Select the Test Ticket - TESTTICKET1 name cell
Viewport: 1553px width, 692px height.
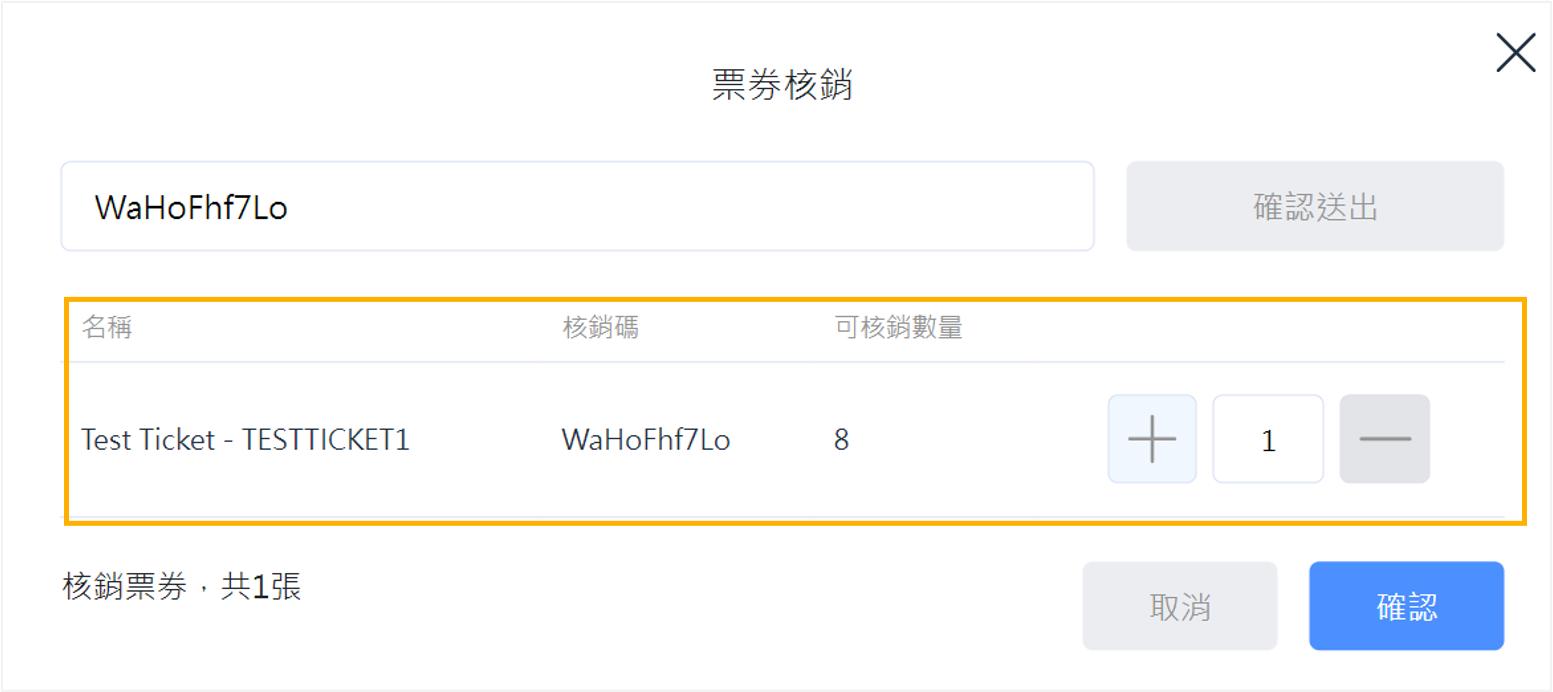click(245, 440)
